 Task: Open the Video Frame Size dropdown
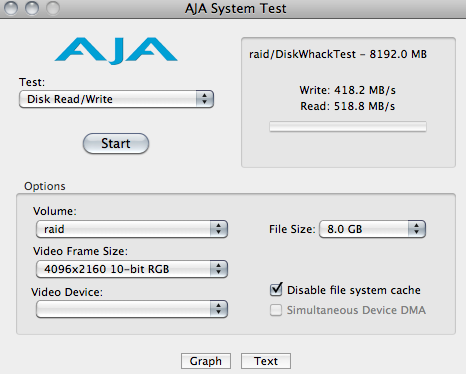click(x=132, y=269)
